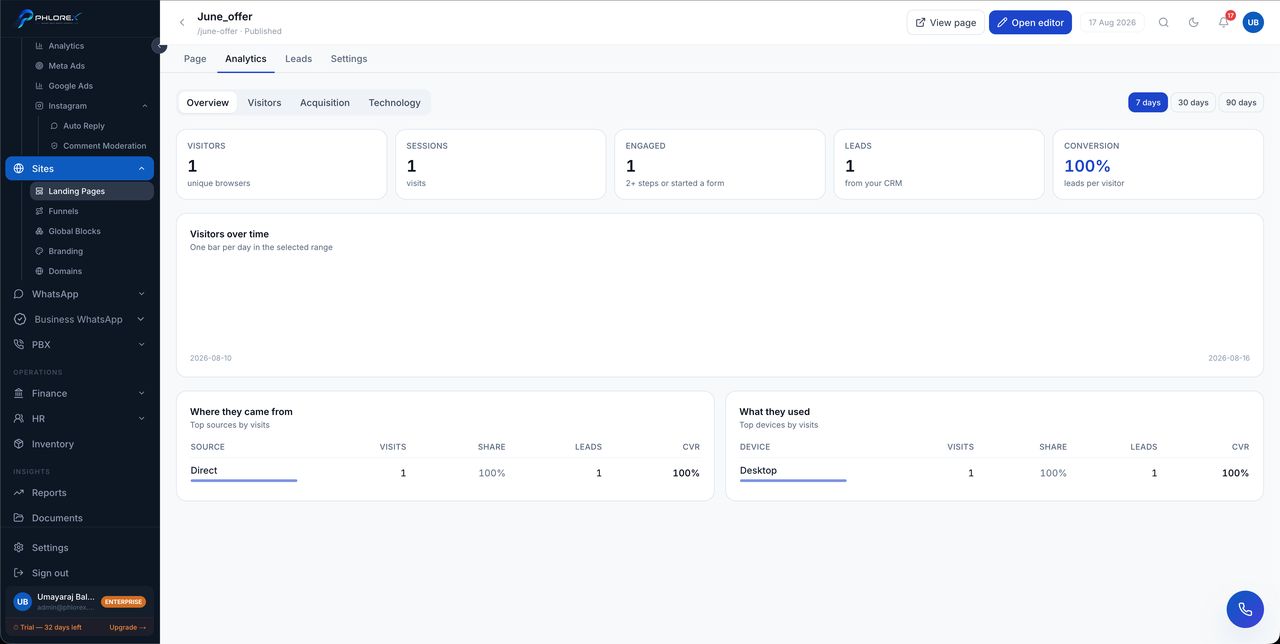Click the Analytics chart icon in sidebar

click(x=39, y=46)
